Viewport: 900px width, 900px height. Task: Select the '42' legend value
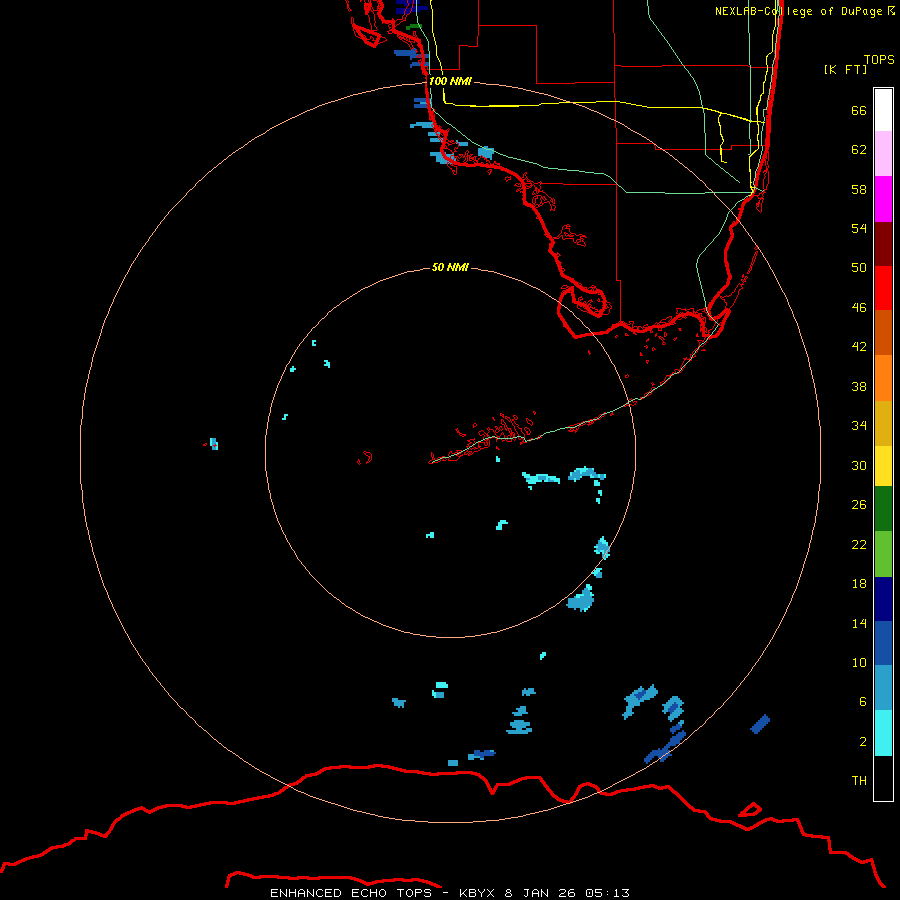point(859,347)
